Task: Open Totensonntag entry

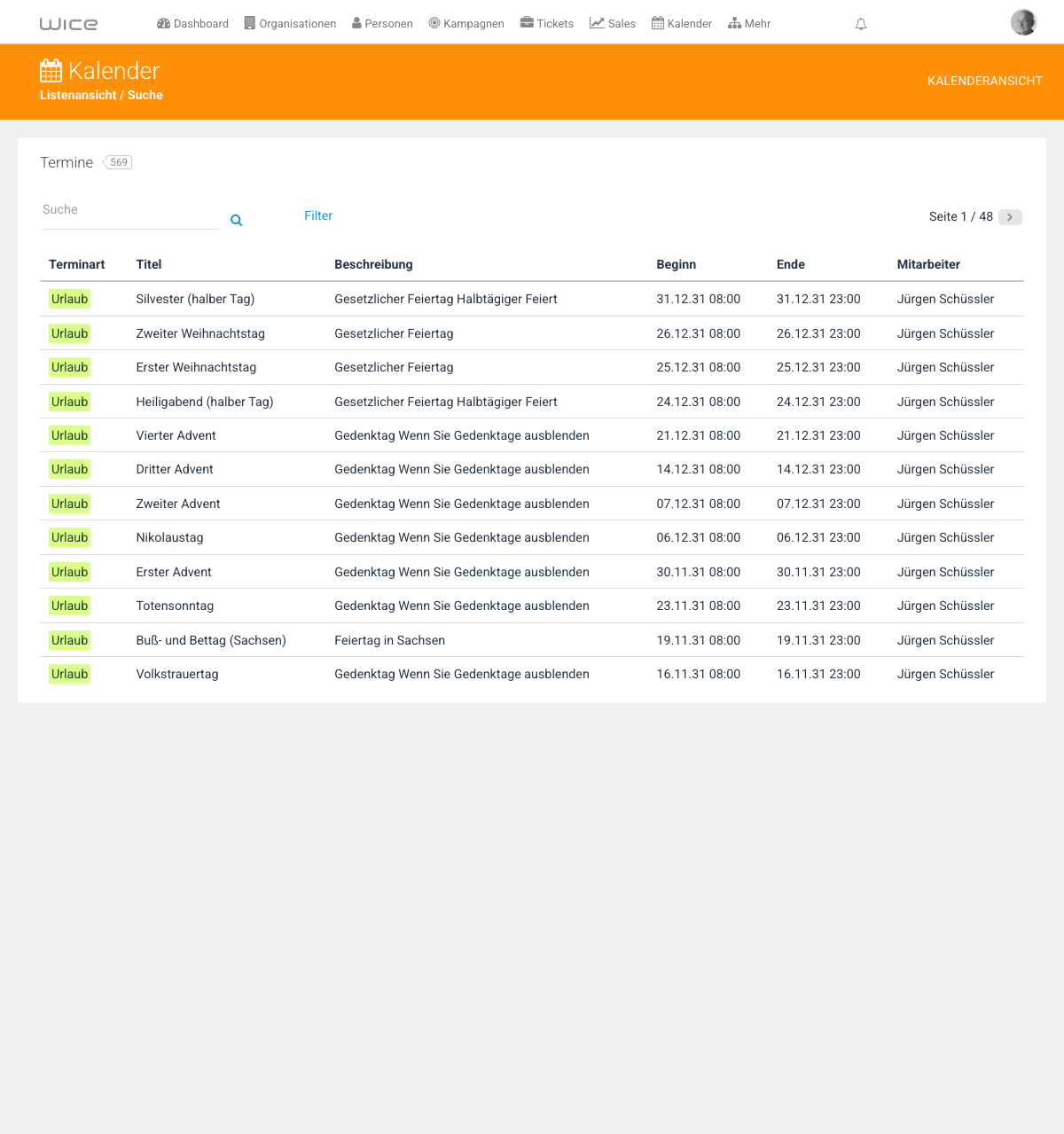Action: (x=175, y=606)
